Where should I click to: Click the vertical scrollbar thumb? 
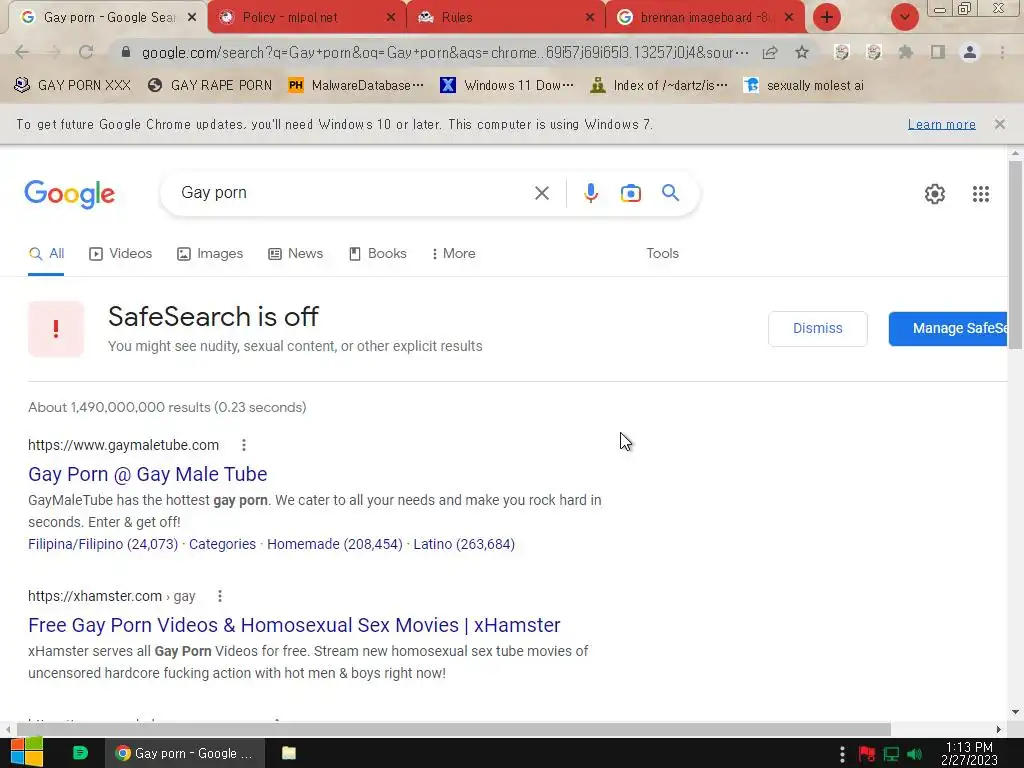click(x=1015, y=255)
